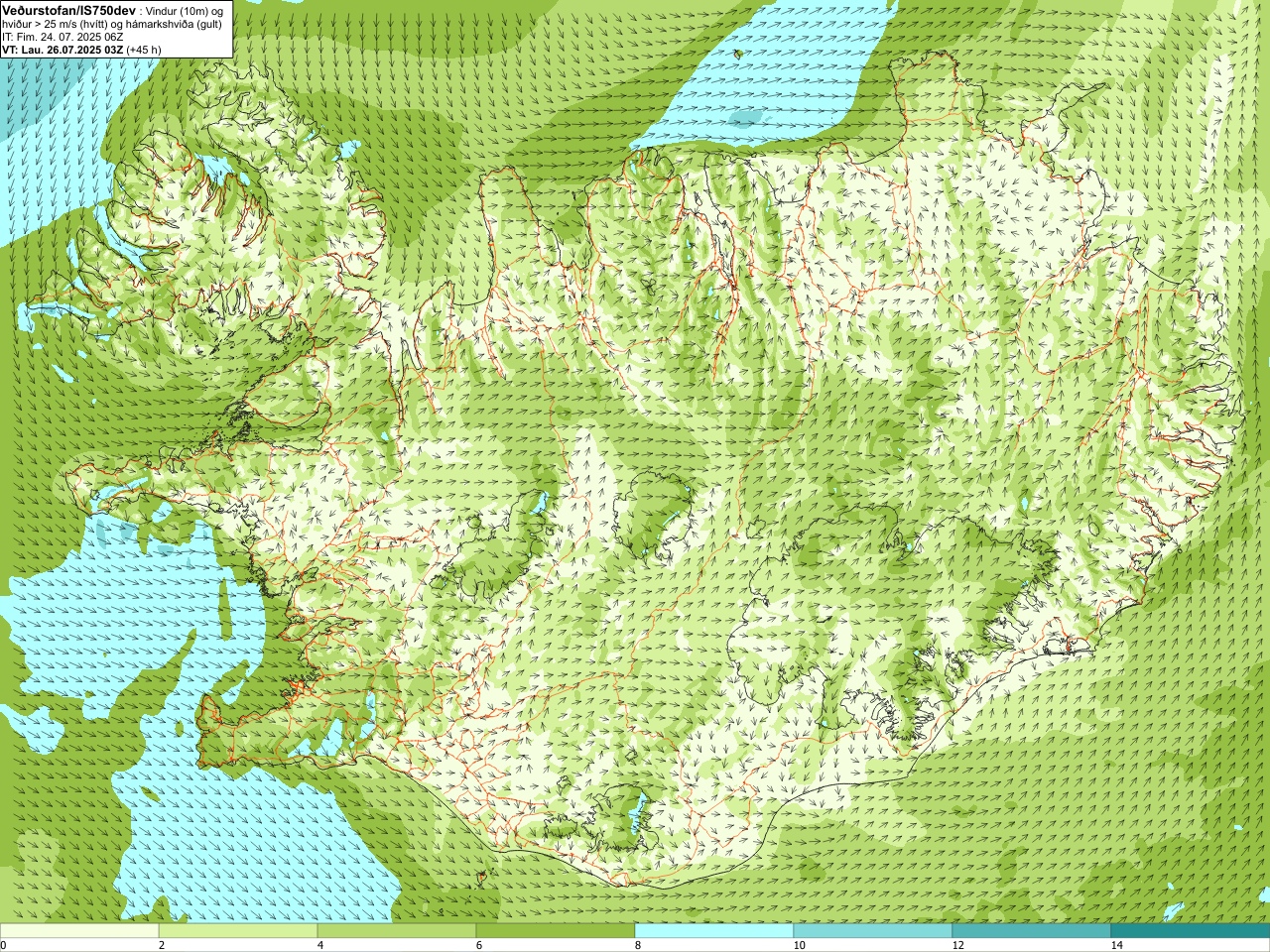Click the '14' label on the color scale

pos(1116,945)
